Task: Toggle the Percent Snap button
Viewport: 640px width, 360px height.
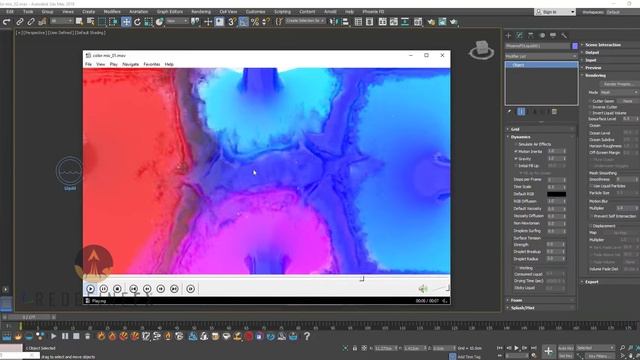Action: pos(255,22)
